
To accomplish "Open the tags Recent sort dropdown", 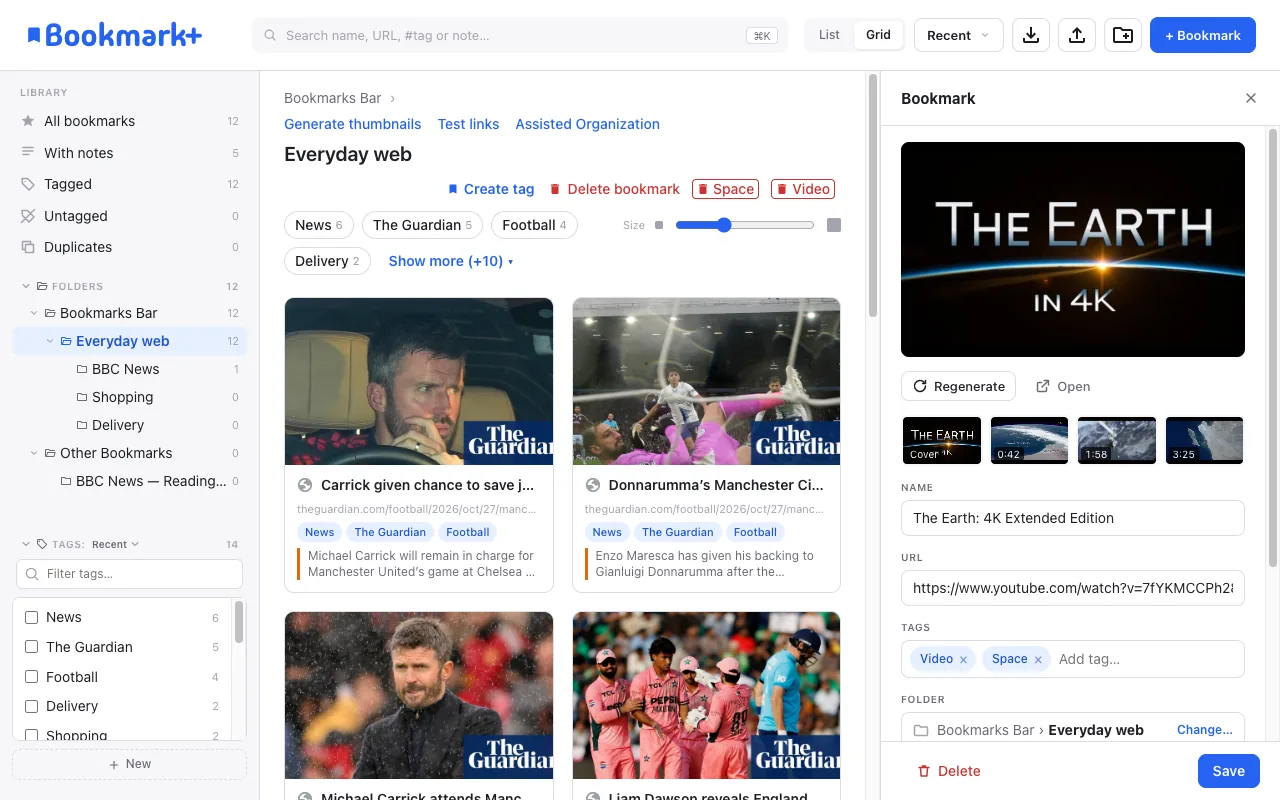I will (x=115, y=545).
